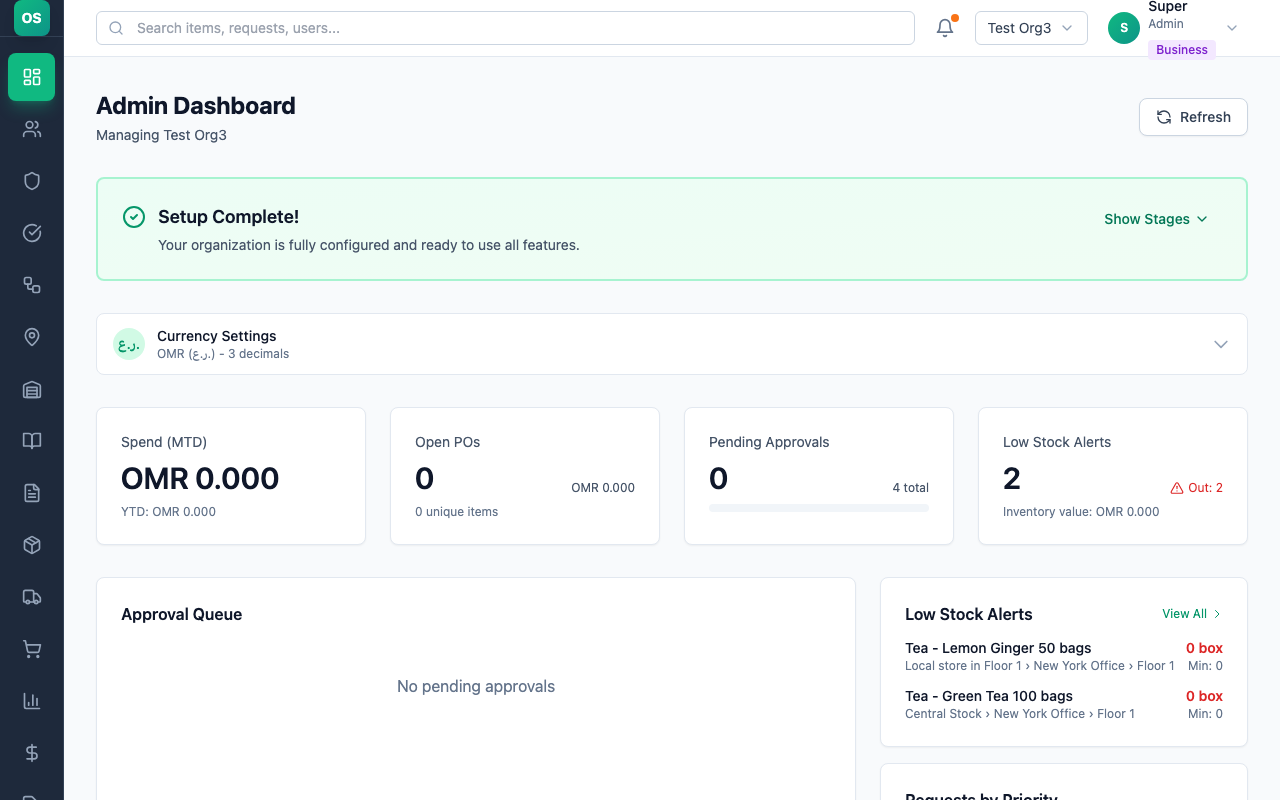Open the dollar sign sidebar icon

point(32,753)
